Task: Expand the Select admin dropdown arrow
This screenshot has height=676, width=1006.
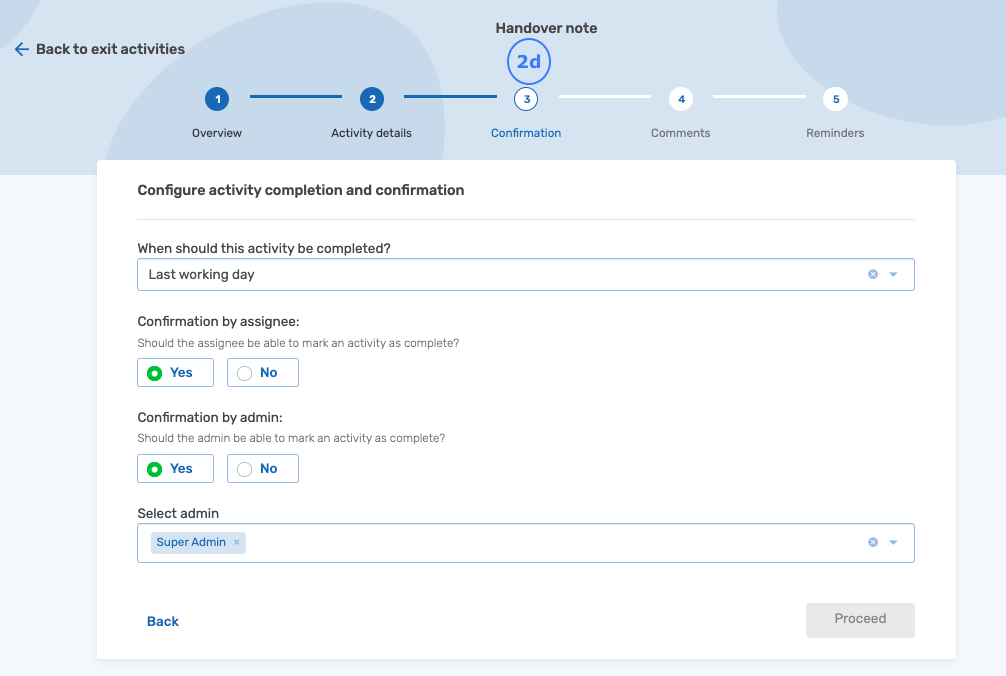Action: tap(894, 542)
